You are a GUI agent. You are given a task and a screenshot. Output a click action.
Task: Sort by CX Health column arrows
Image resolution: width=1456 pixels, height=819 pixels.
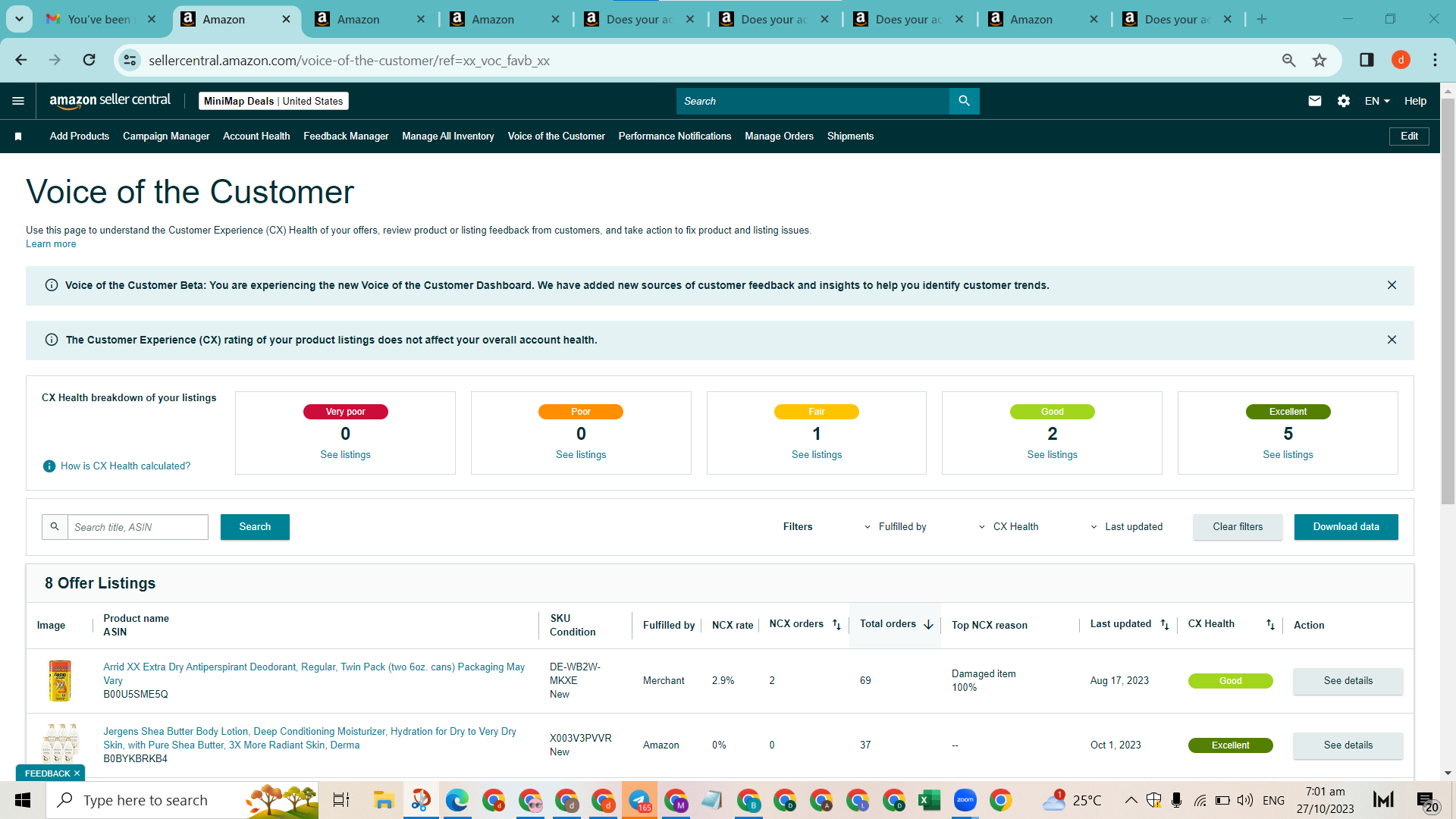pyautogui.click(x=1270, y=625)
